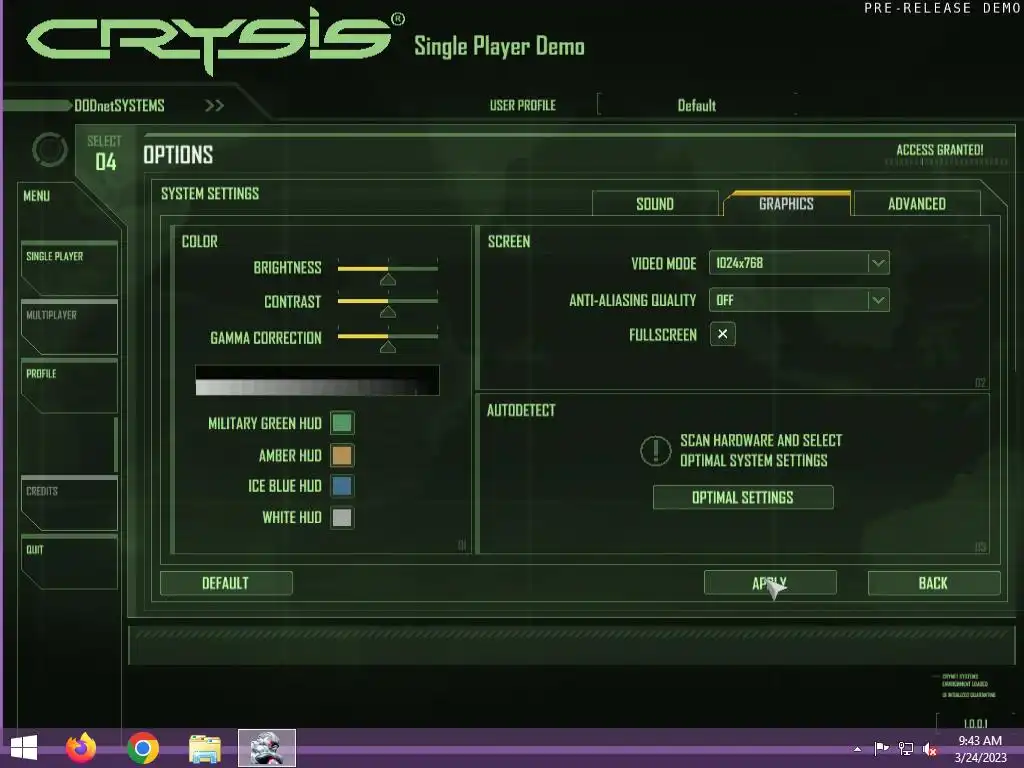Image resolution: width=1024 pixels, height=768 pixels.
Task: Show hidden tray icons arrow
Action: click(x=857, y=749)
